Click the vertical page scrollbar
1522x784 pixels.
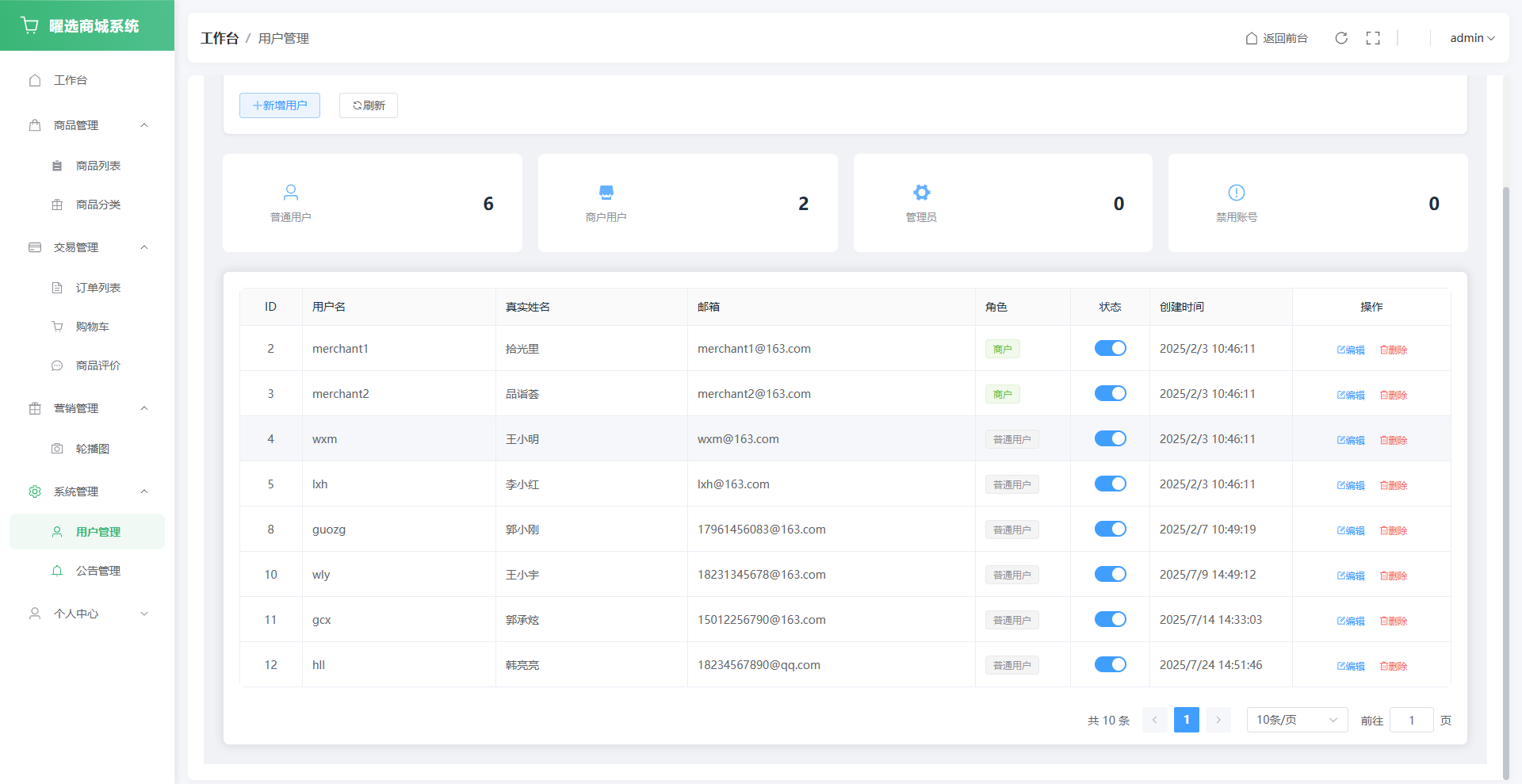point(1506,476)
